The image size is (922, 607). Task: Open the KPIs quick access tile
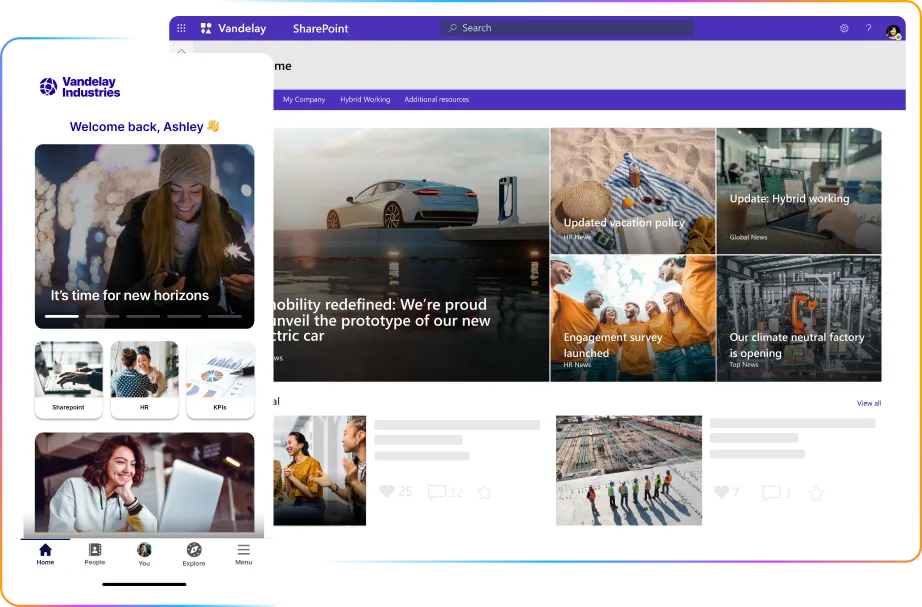click(x=220, y=380)
